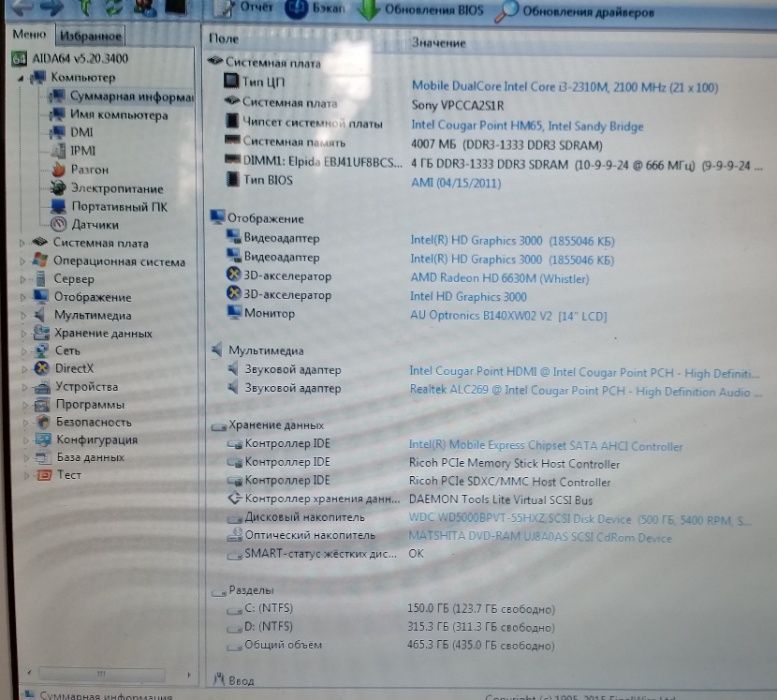Collapse the Компьютер tree node
Screen dimensions: 777x700
[x=21, y=78]
